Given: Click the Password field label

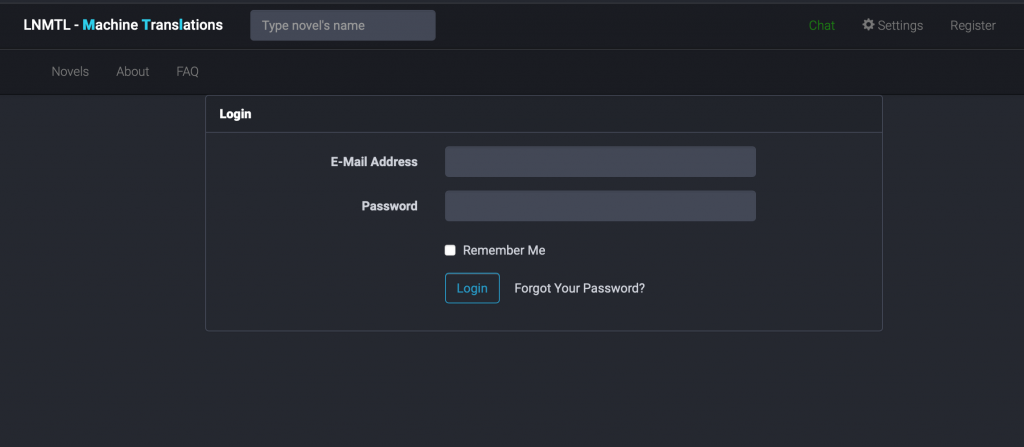Looking at the screenshot, I should [x=389, y=206].
